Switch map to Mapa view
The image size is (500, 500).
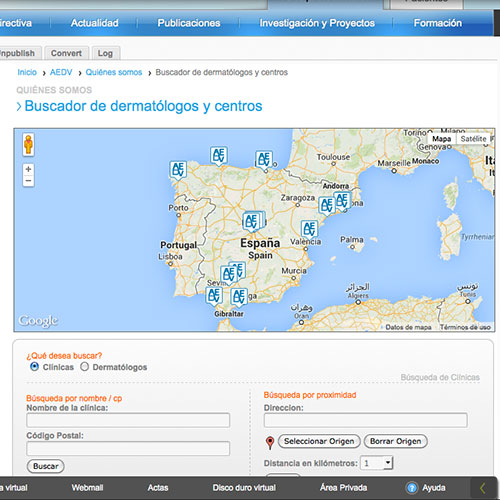(x=442, y=139)
